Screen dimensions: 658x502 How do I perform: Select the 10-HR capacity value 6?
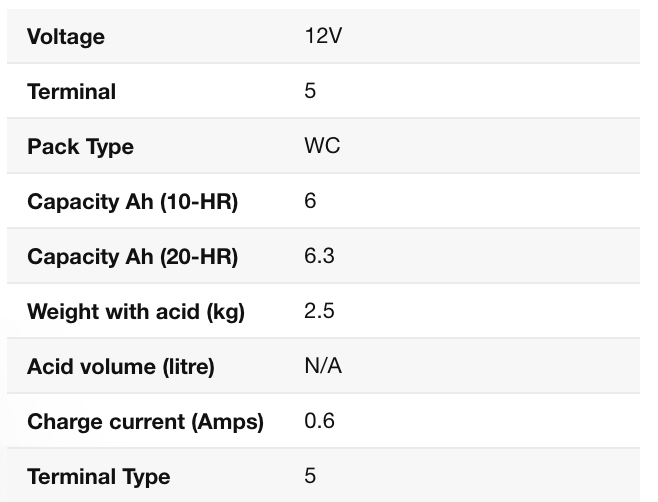[x=310, y=201]
